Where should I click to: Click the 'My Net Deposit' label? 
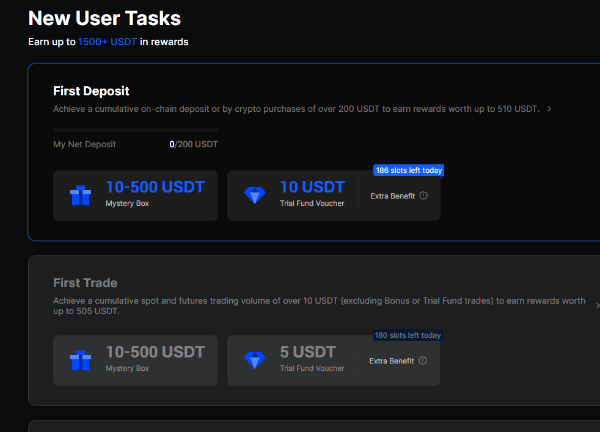point(85,144)
